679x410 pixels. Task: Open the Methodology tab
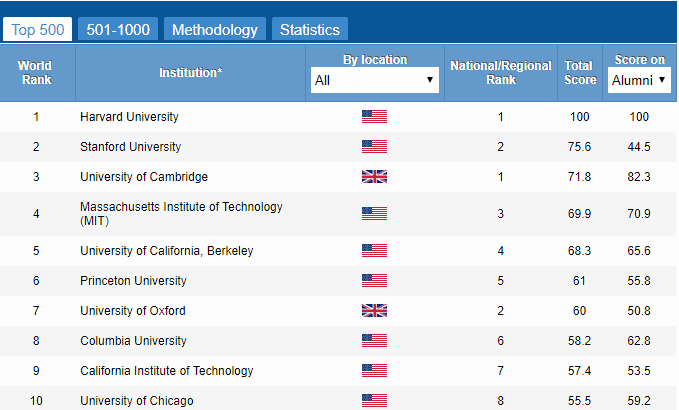click(215, 29)
